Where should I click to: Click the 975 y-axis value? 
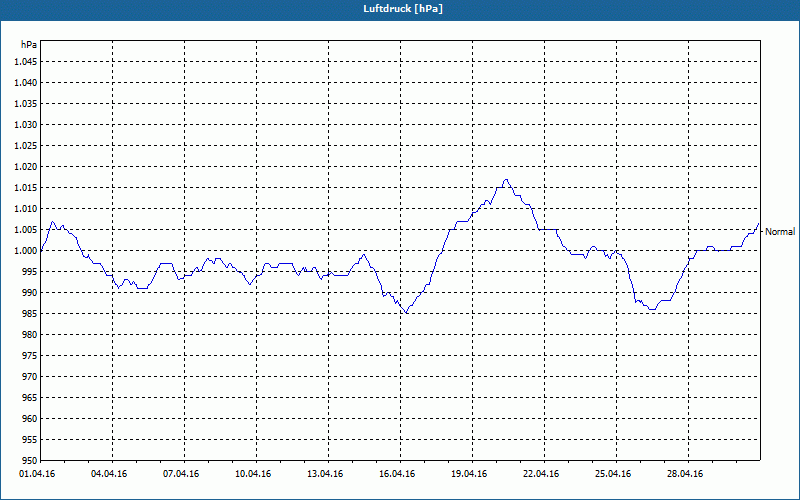[30, 356]
